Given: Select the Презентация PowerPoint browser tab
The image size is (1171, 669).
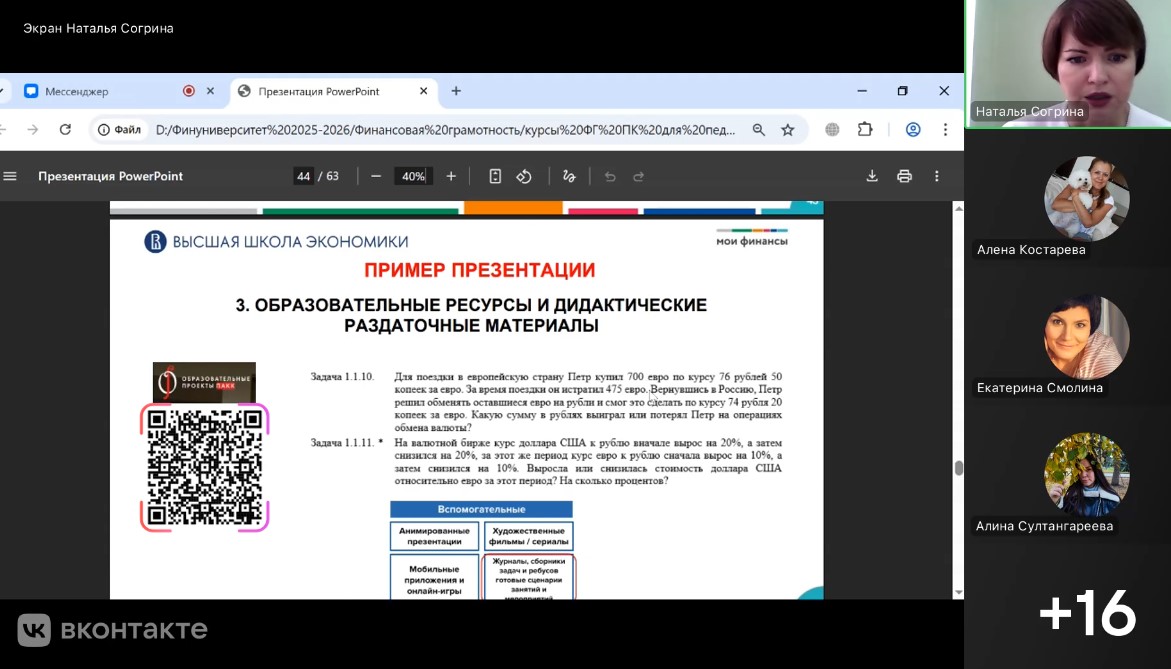Looking at the screenshot, I should coord(320,91).
